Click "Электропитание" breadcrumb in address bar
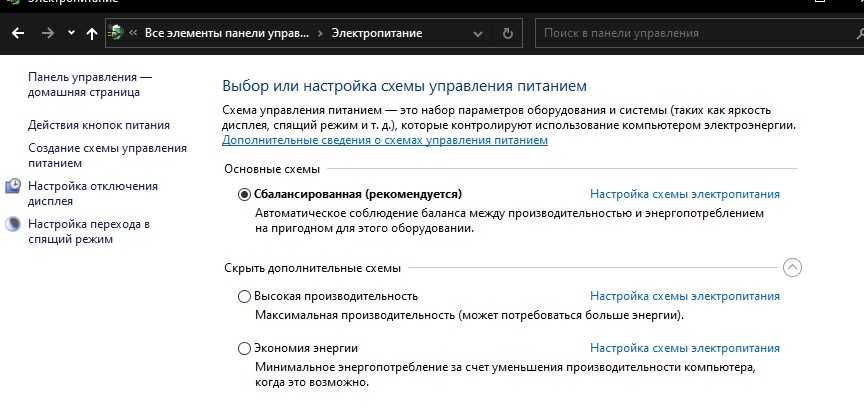The image size is (864, 418). [377, 33]
